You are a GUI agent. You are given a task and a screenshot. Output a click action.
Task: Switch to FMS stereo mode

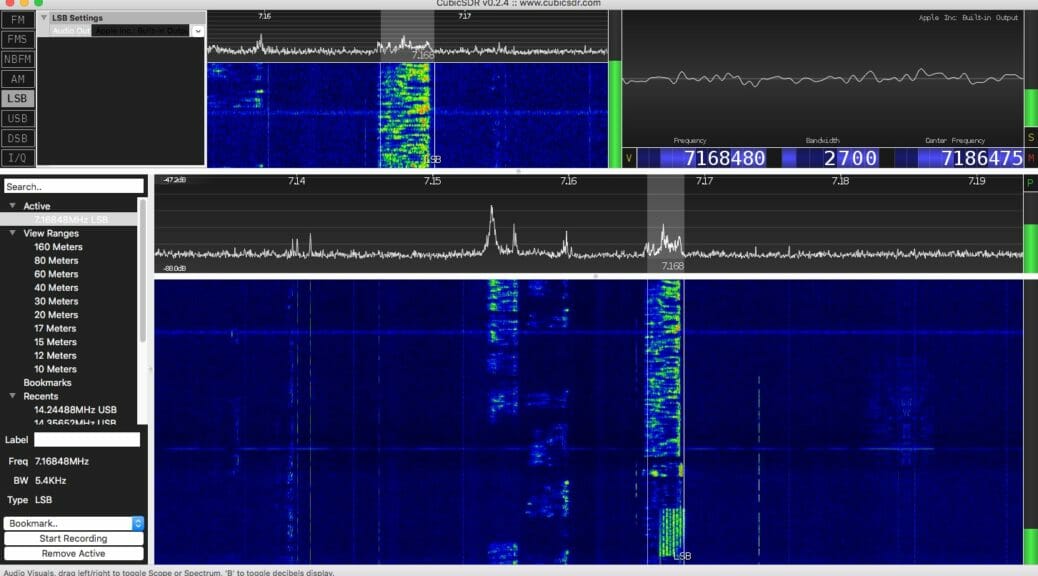coord(17,38)
